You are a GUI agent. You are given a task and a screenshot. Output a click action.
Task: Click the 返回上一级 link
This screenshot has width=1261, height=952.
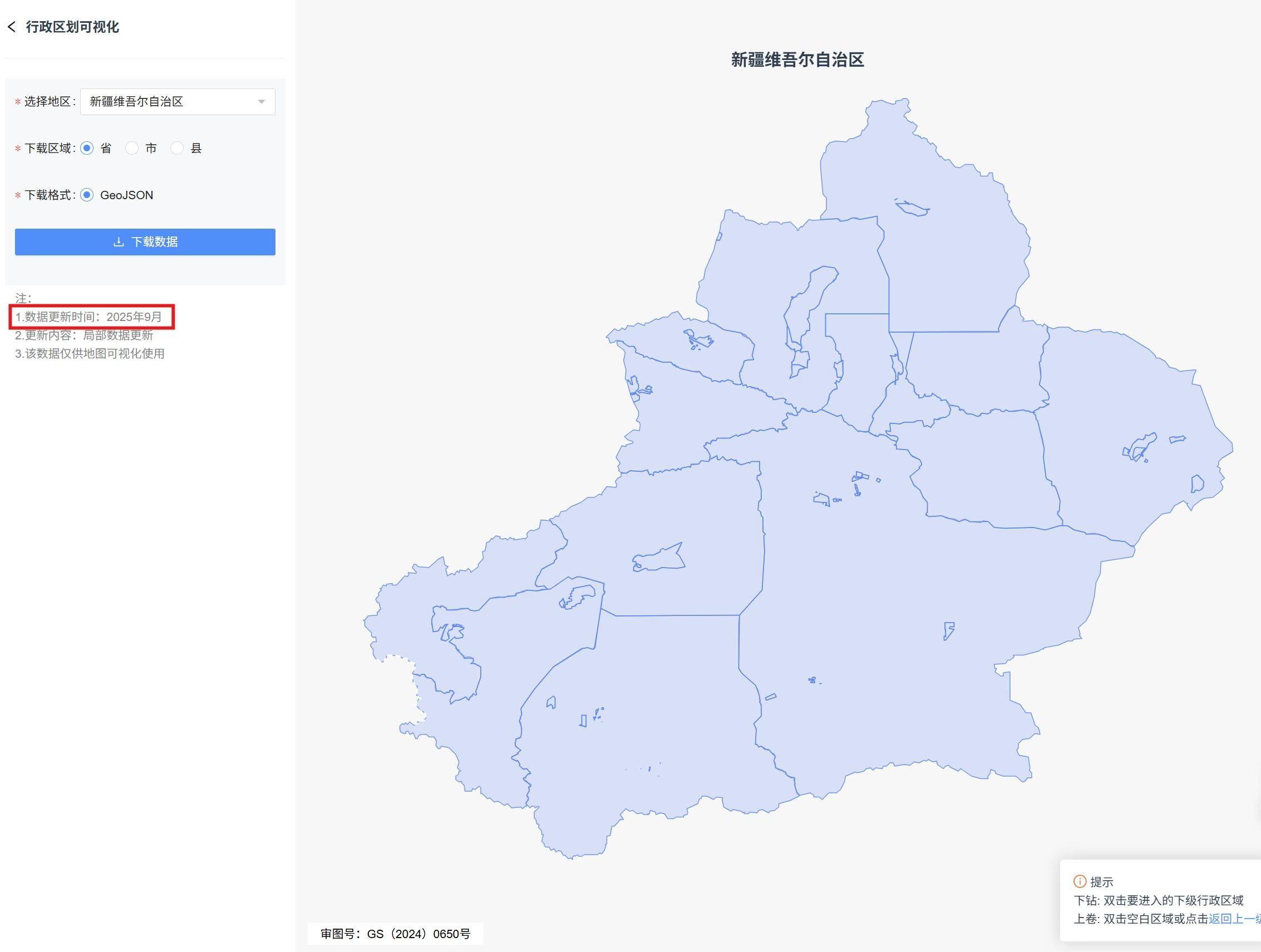pos(1238,919)
